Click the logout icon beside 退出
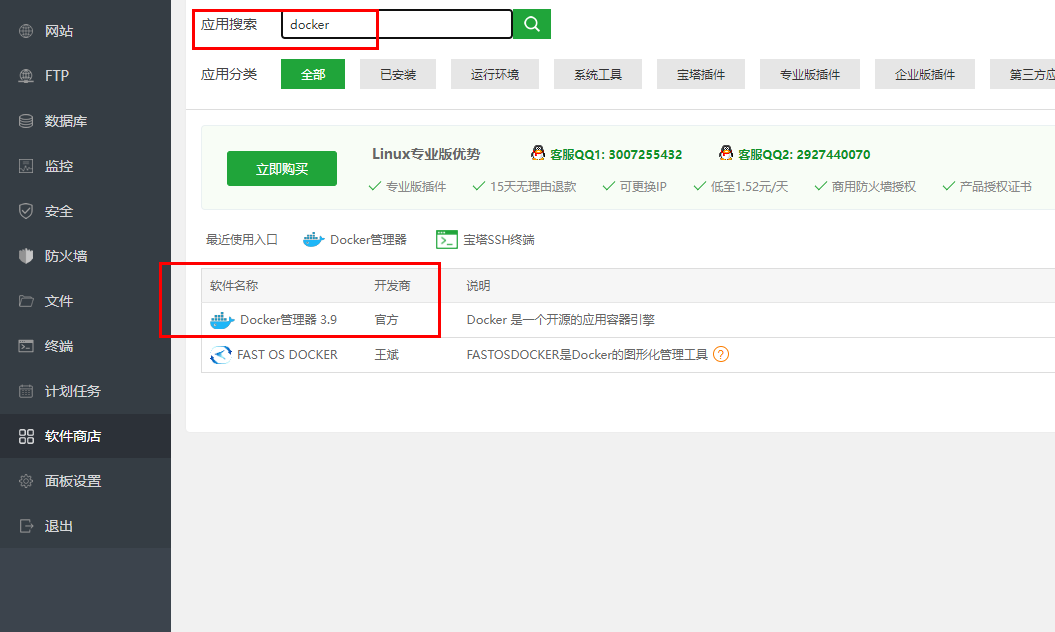 click(26, 526)
